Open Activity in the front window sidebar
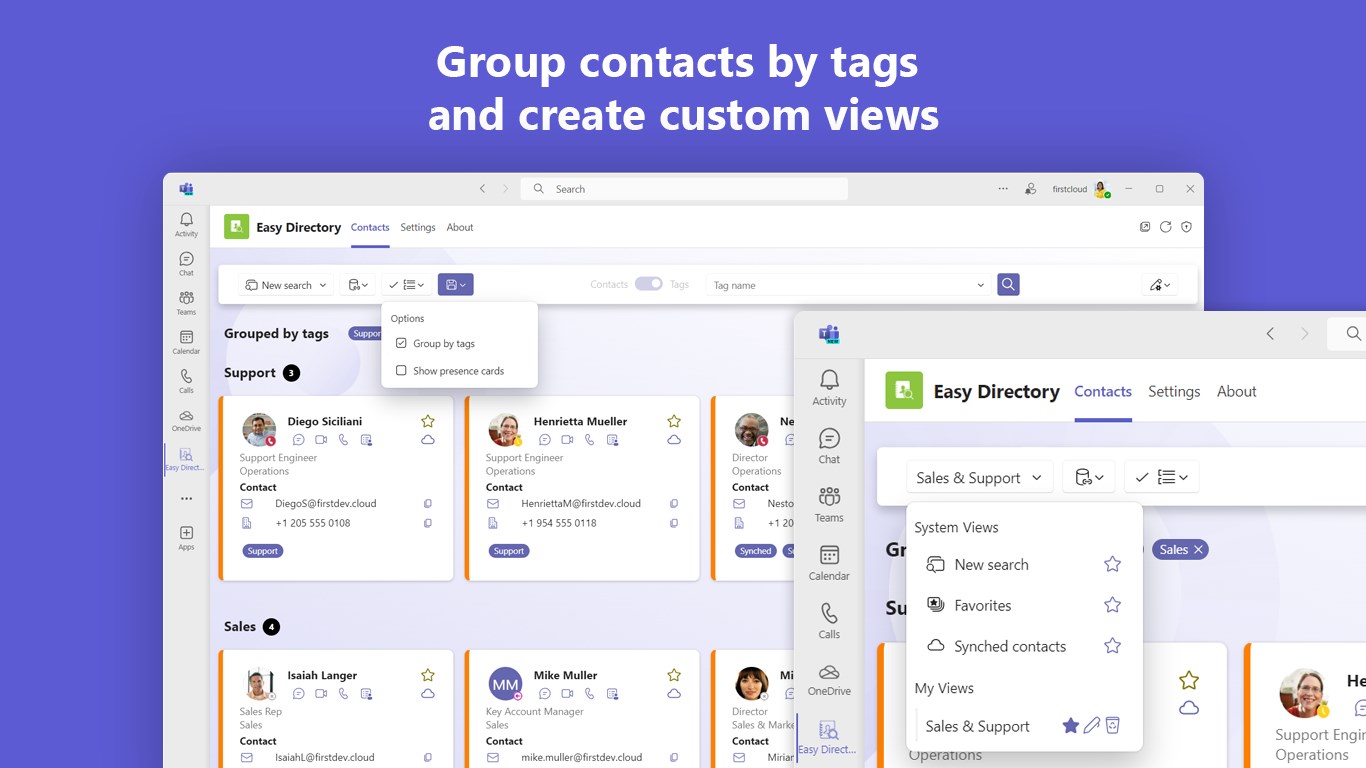1366x768 pixels. (829, 388)
